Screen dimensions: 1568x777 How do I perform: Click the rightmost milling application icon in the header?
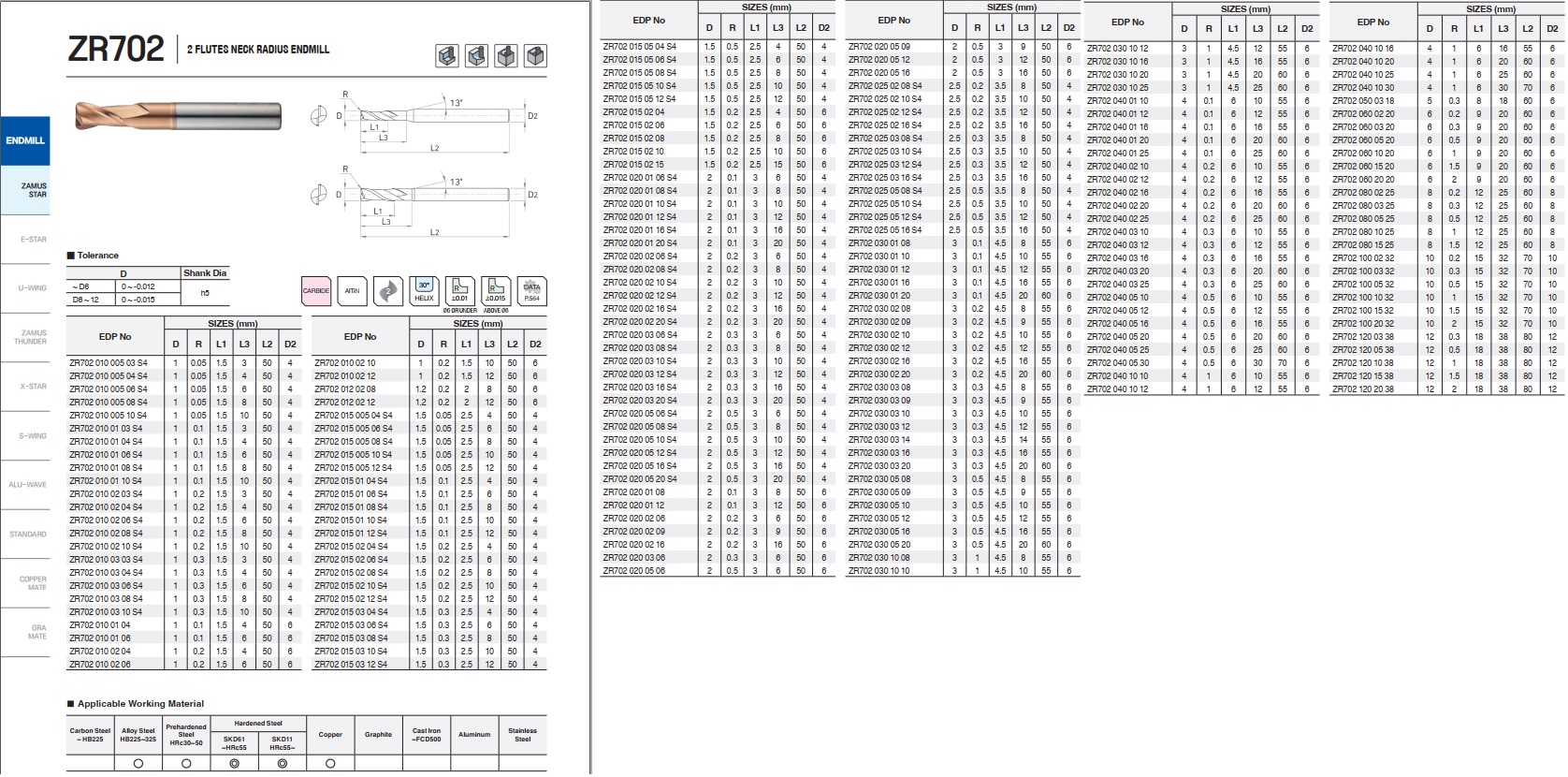click(535, 56)
